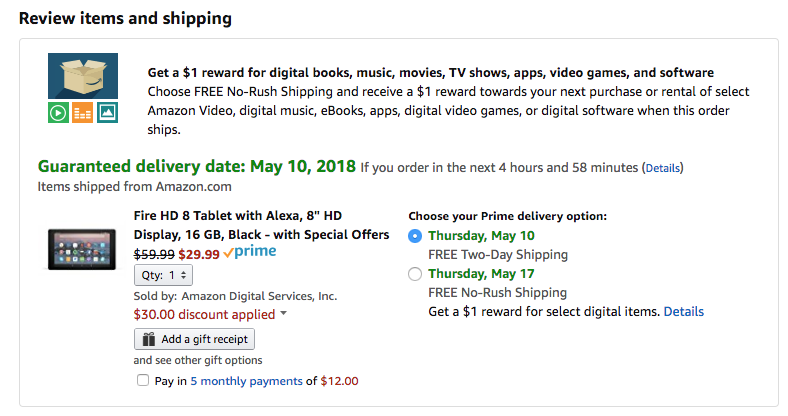Screen dimensions: 788x416
Task: Click the Fire HD 8 Tablet product title
Action: coord(260,225)
